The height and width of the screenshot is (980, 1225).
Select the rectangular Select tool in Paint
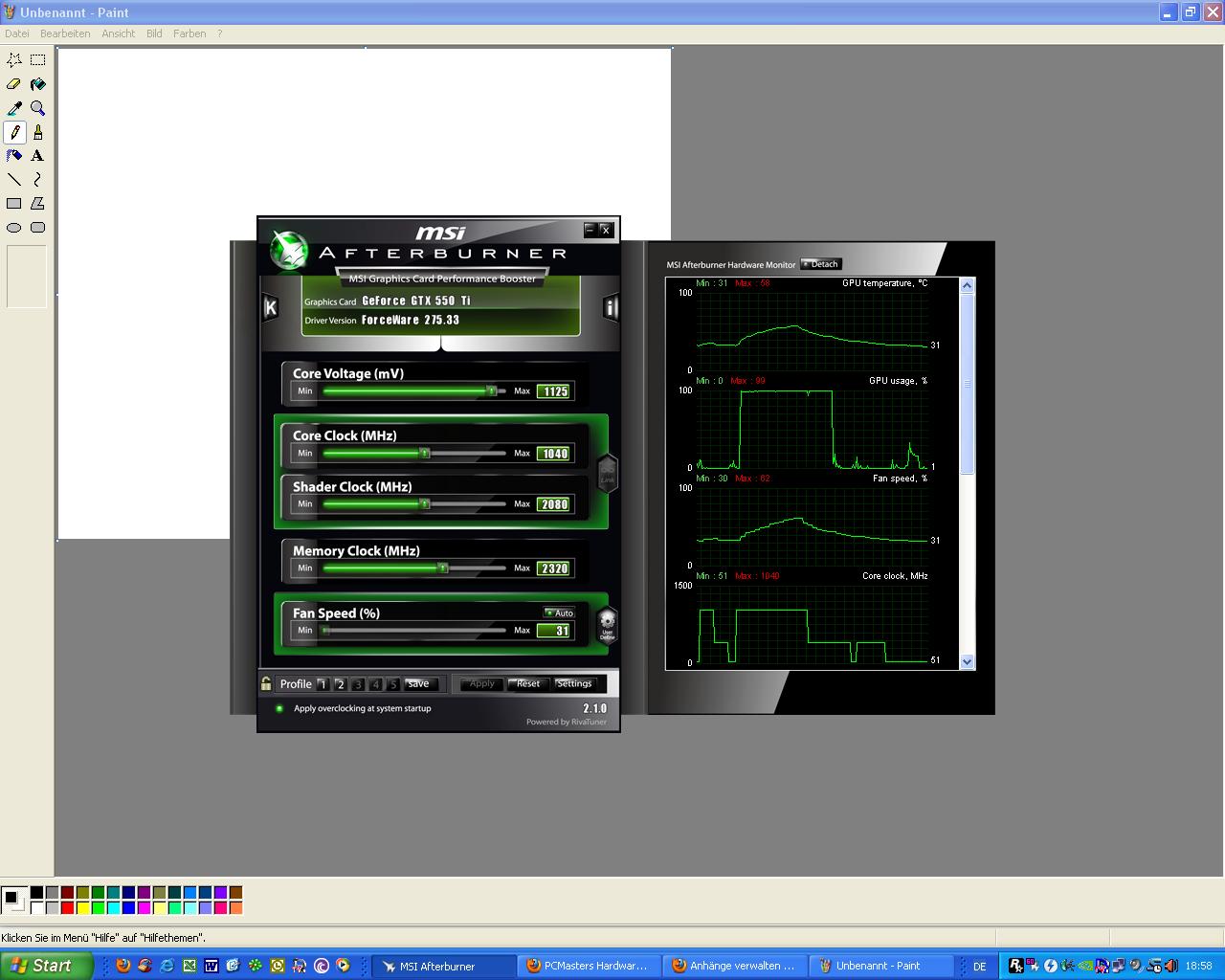(x=38, y=60)
